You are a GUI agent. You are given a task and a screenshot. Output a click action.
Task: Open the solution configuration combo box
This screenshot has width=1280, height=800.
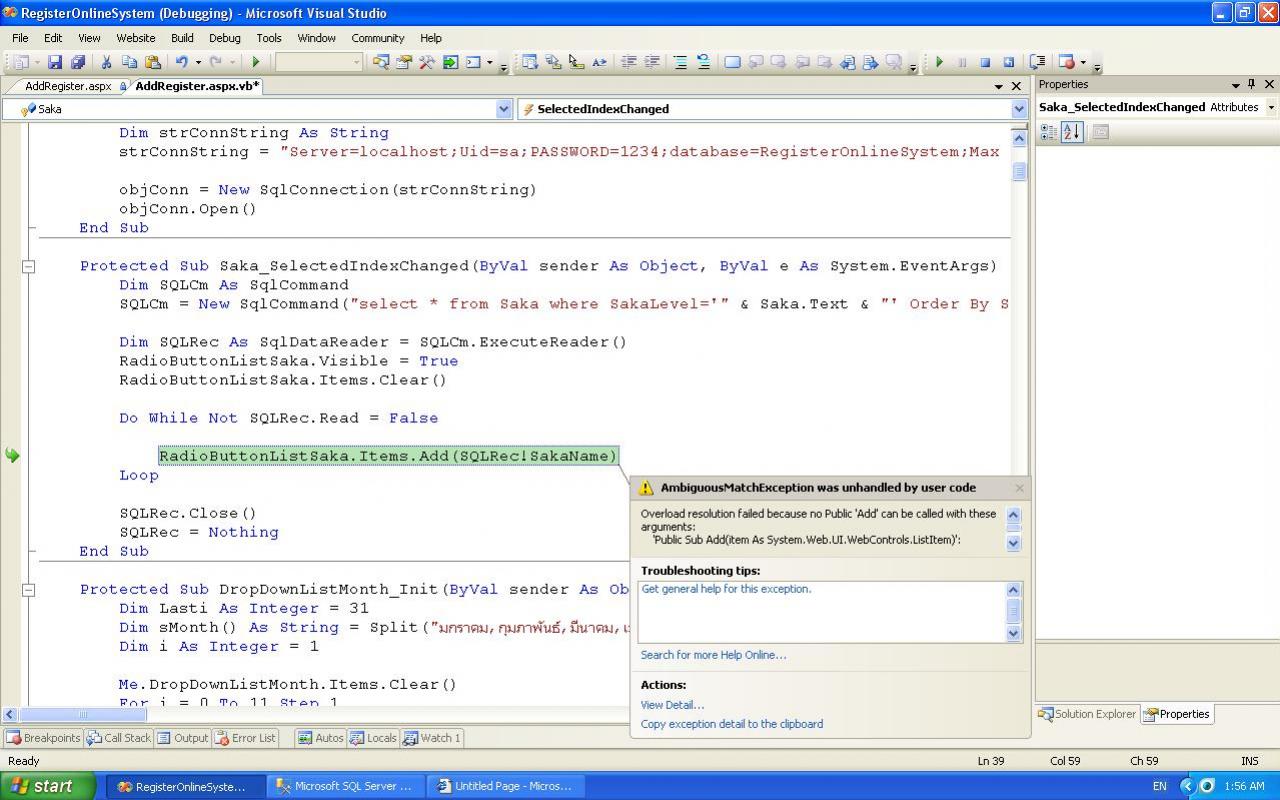click(319, 62)
